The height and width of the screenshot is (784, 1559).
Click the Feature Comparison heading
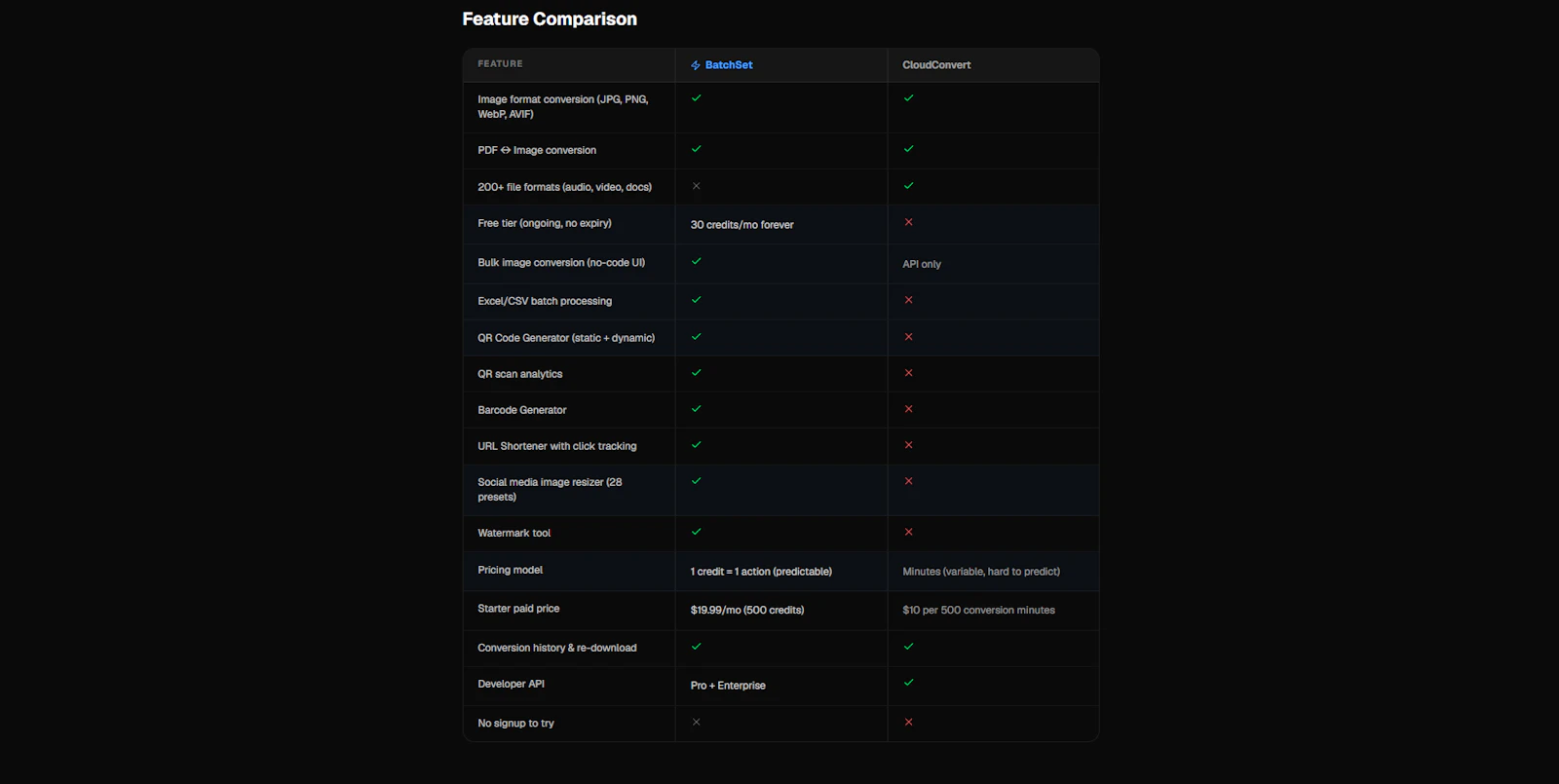pos(550,19)
